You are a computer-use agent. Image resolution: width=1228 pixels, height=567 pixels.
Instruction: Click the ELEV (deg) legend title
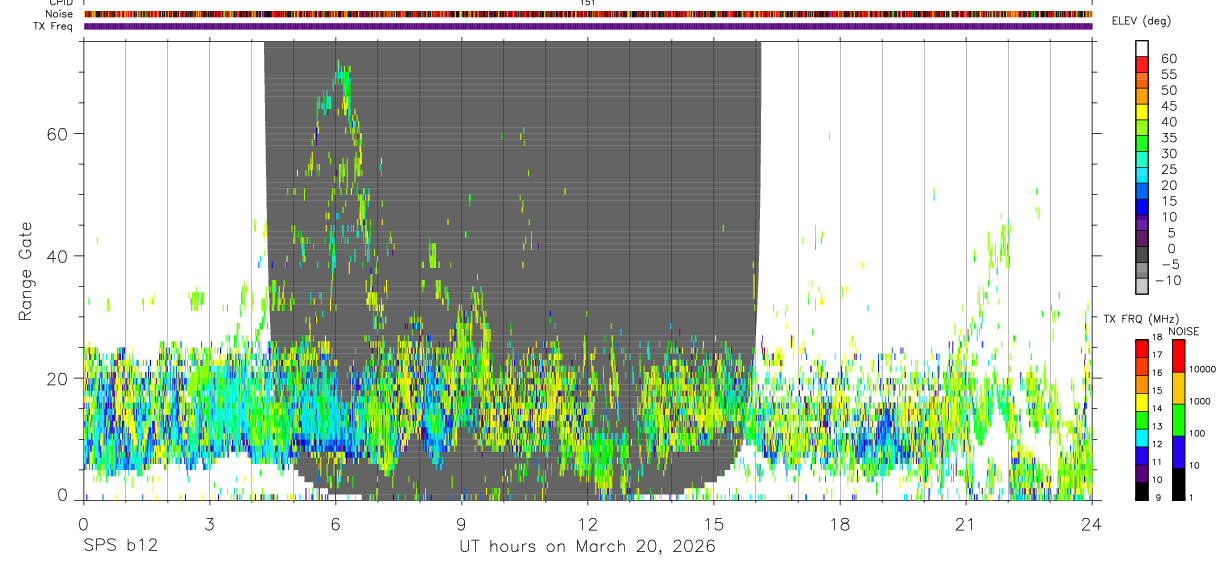point(1141,21)
